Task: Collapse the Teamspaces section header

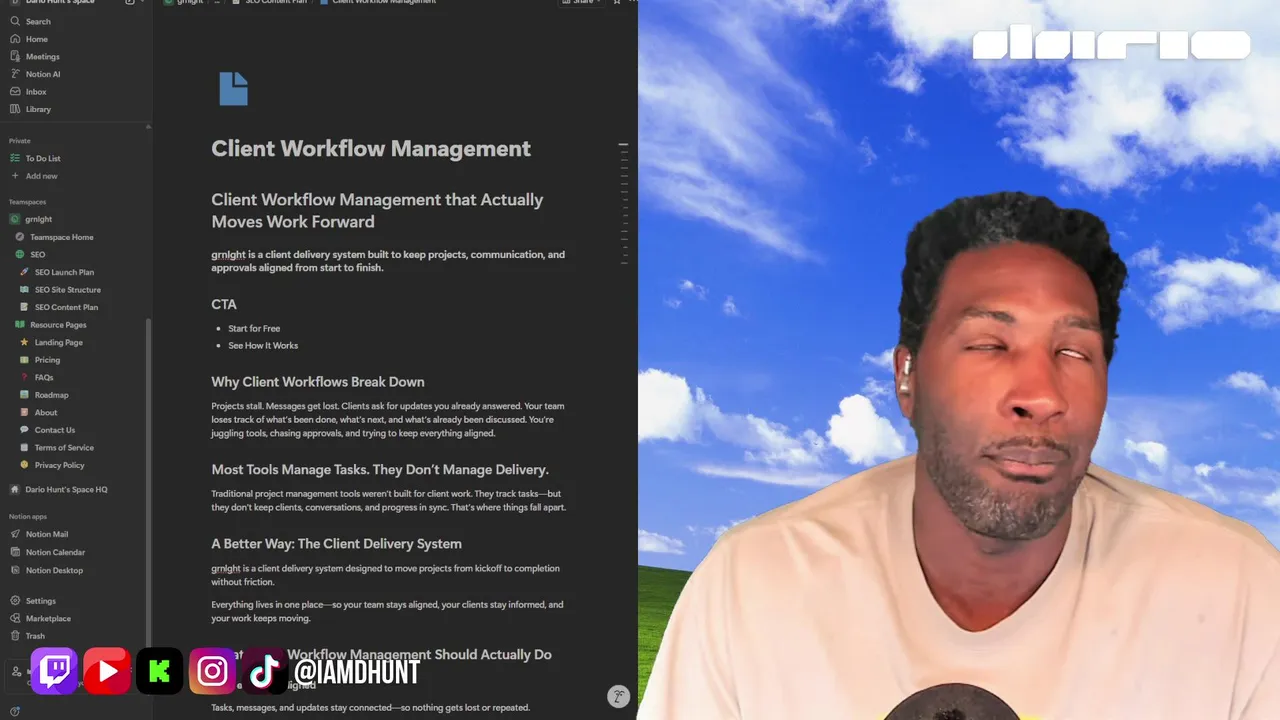Action: (x=28, y=202)
